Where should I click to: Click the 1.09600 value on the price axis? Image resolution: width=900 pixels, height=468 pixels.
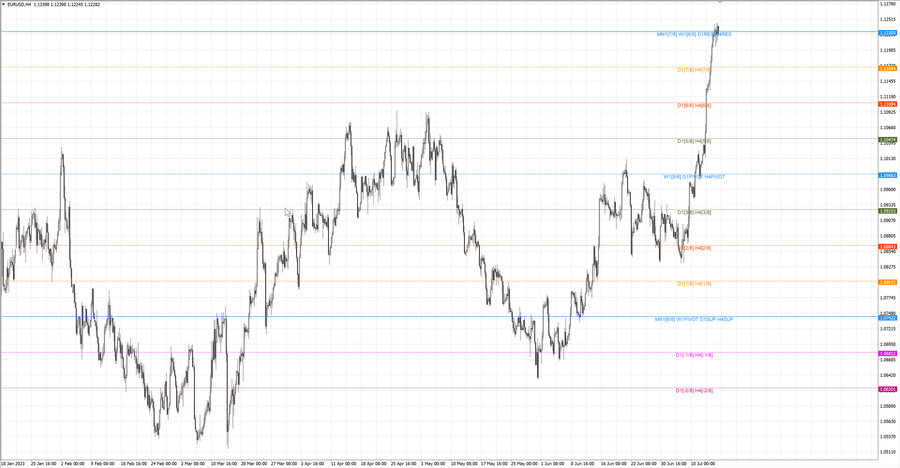pos(887,189)
